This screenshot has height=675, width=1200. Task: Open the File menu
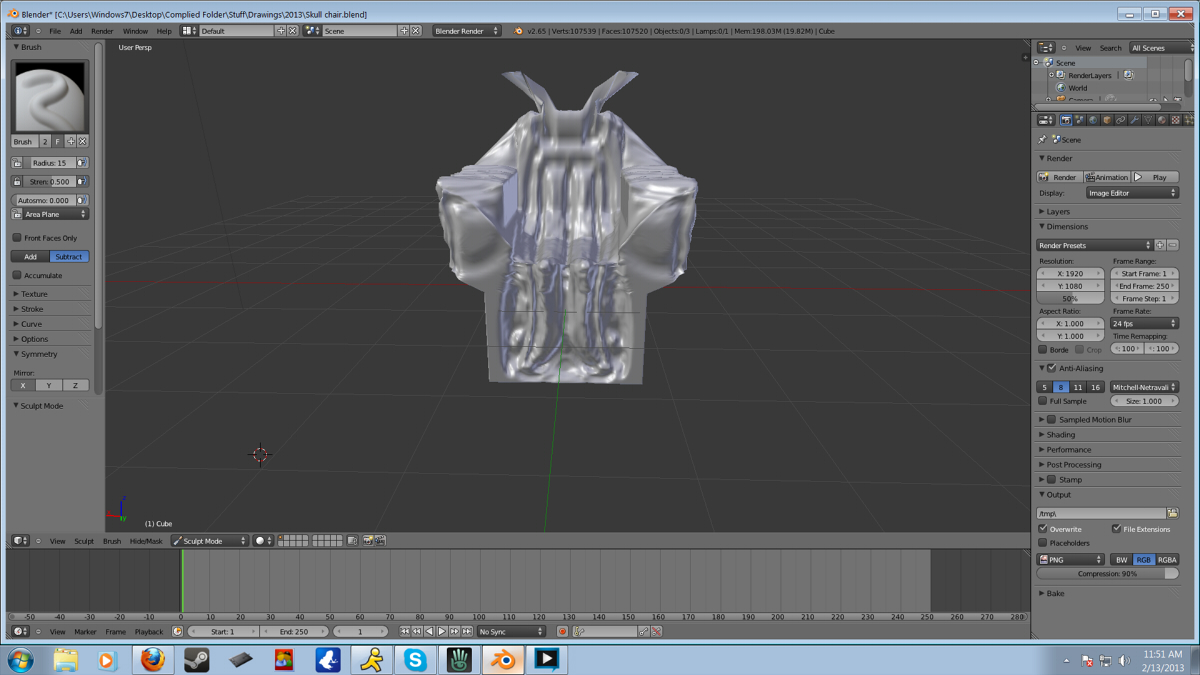click(x=55, y=31)
